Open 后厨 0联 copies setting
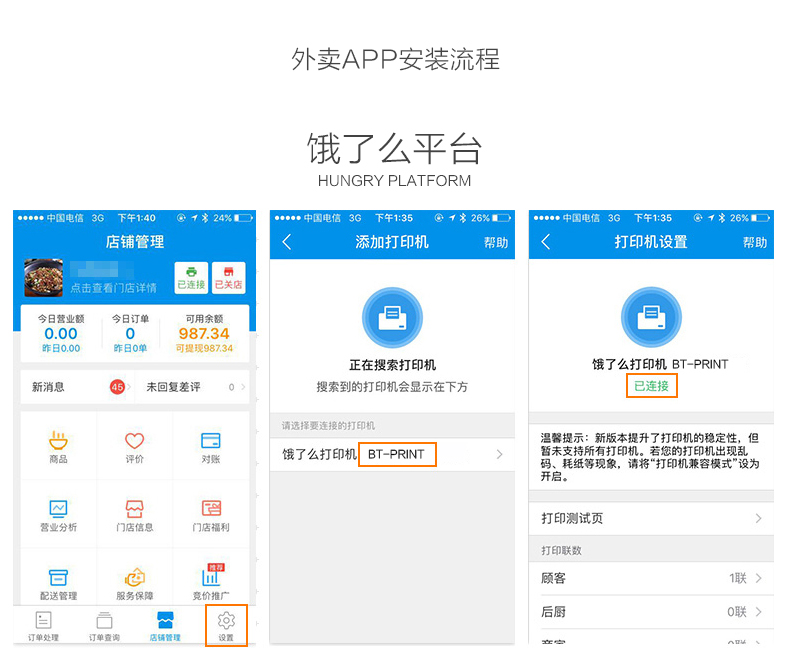Image resolution: width=790 pixels, height=663 pixels. pos(651,612)
